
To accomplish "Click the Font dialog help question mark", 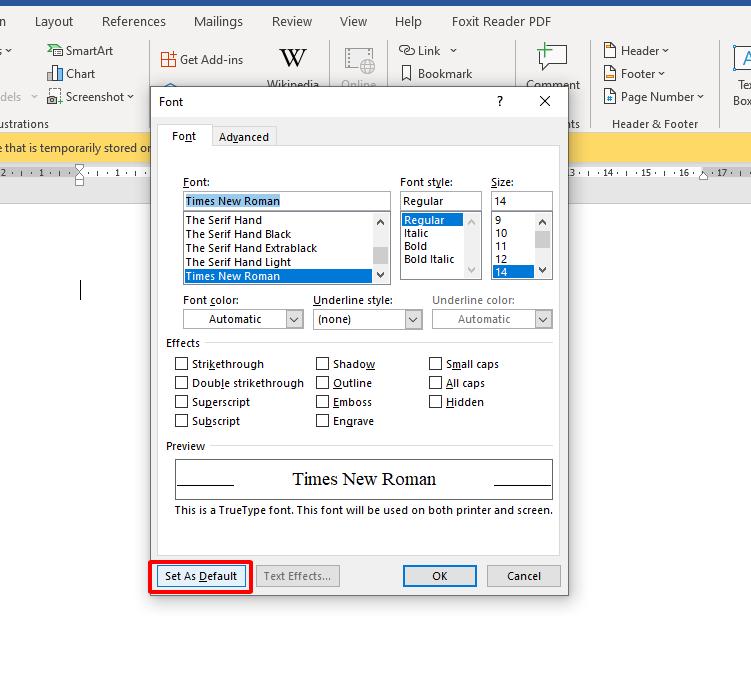I will 500,102.
